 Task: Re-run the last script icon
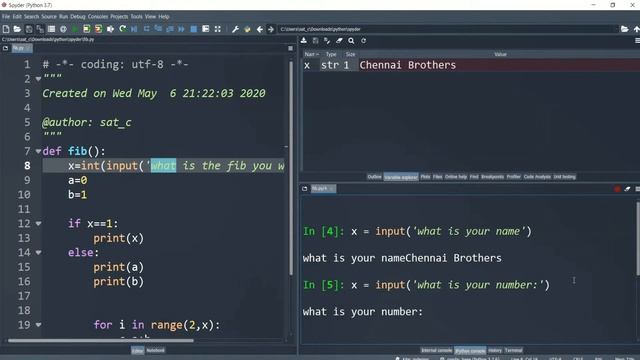[x=122, y=29]
